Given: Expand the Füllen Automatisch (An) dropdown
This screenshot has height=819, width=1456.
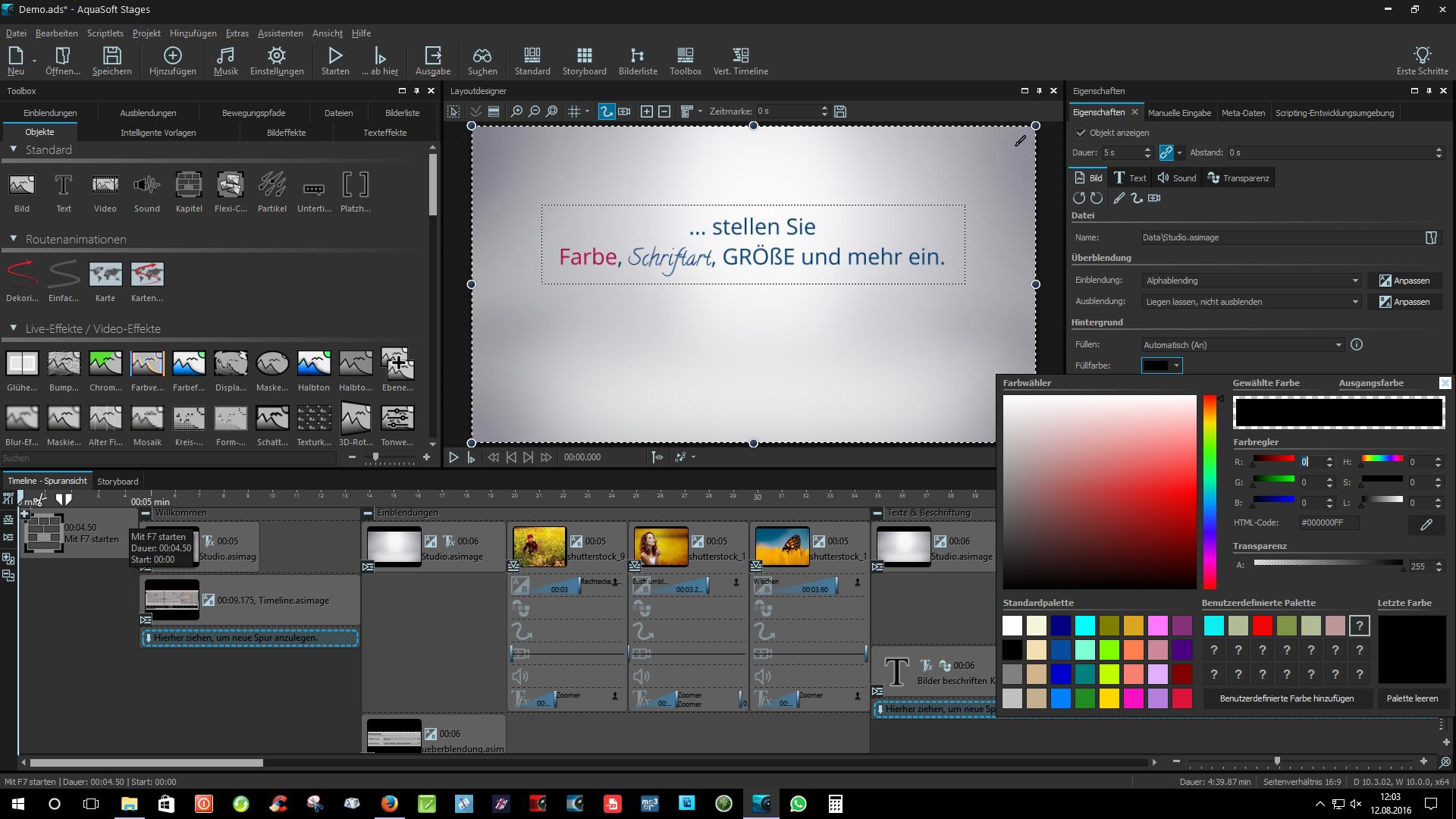Looking at the screenshot, I should tap(1242, 345).
